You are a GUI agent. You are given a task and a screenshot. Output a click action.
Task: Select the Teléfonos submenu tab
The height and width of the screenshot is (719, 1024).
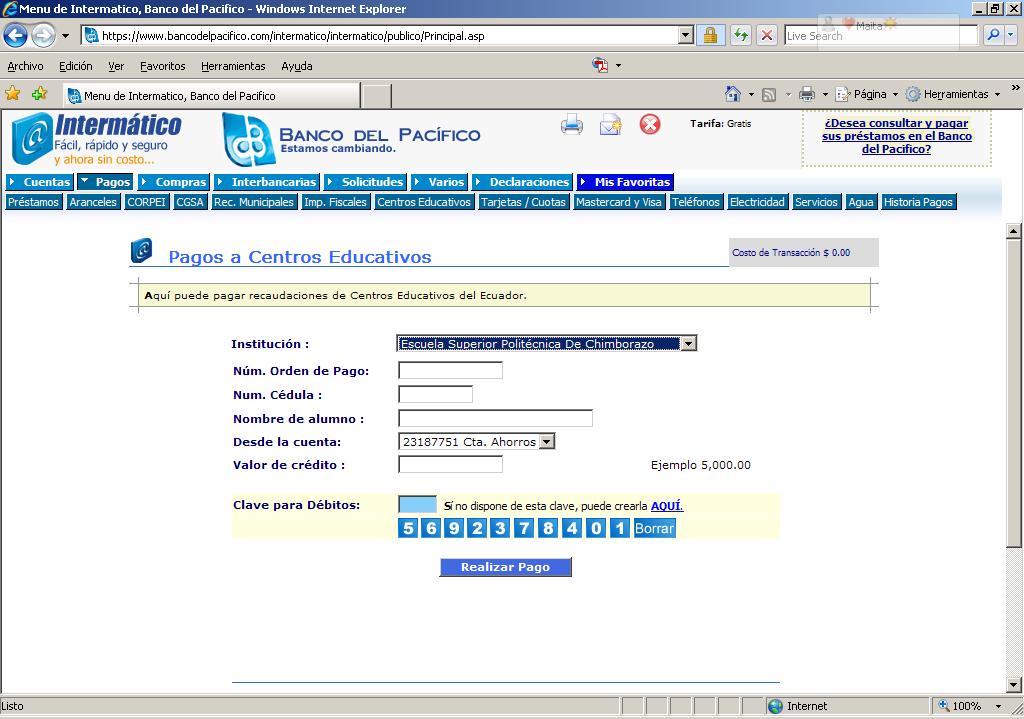click(x=696, y=202)
